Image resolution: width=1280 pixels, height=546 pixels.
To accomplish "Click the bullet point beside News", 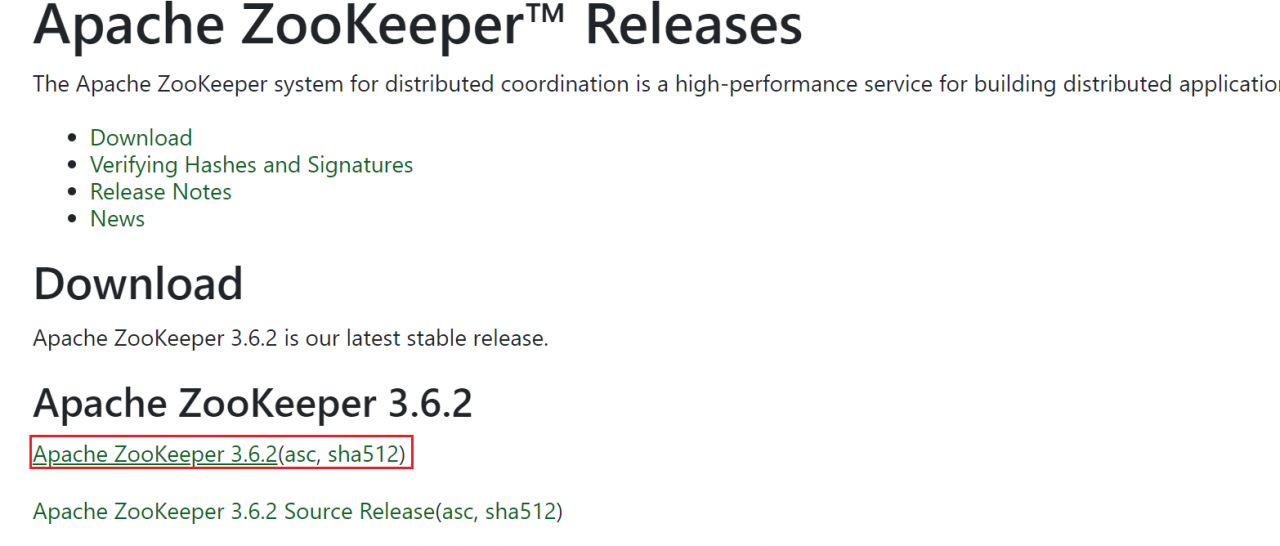I will [72, 220].
